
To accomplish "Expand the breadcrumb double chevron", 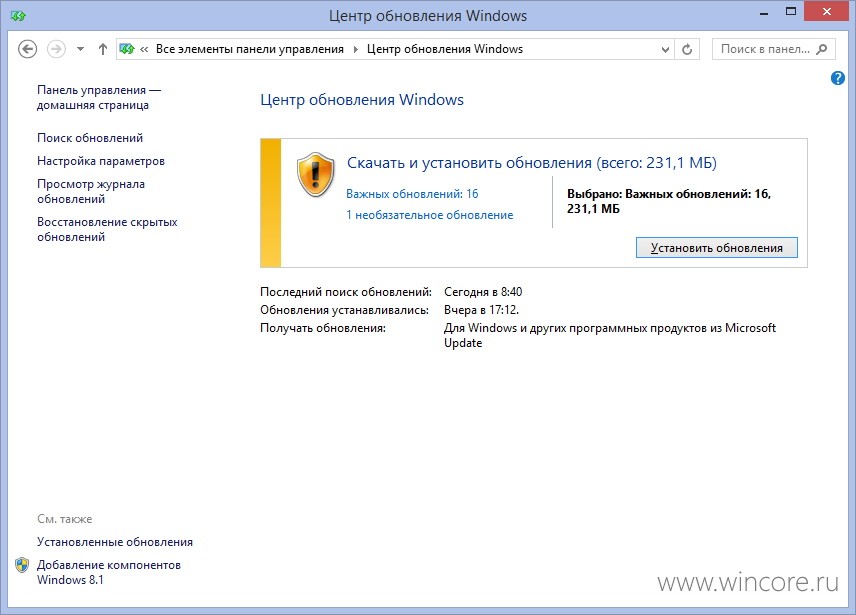I will click(x=144, y=50).
